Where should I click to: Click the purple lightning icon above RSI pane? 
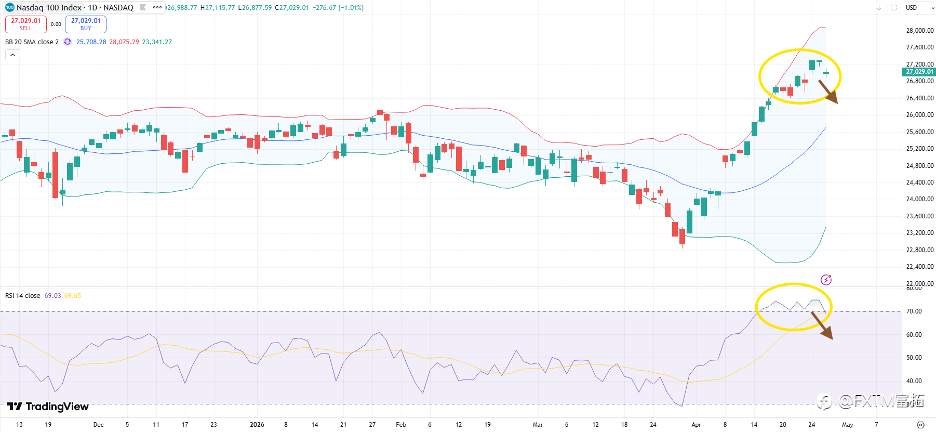click(827, 279)
